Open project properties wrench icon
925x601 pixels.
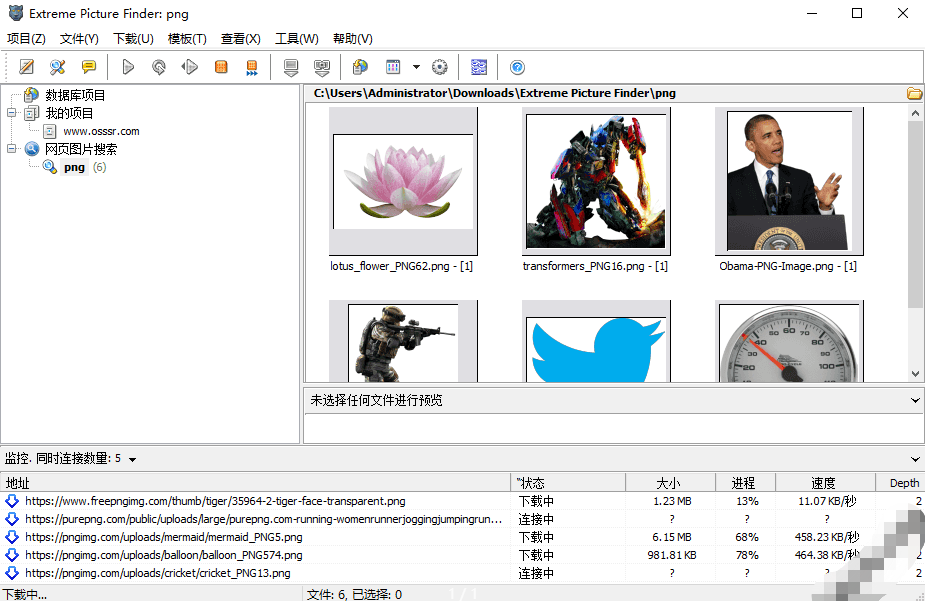pos(58,67)
